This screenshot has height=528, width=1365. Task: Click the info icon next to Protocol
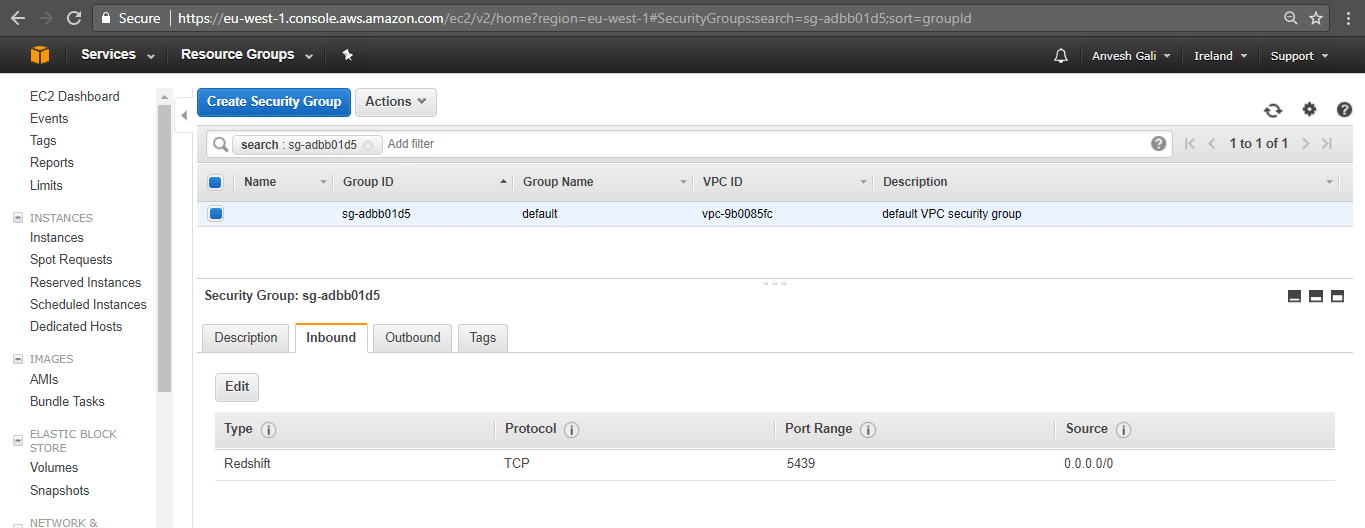tap(572, 430)
